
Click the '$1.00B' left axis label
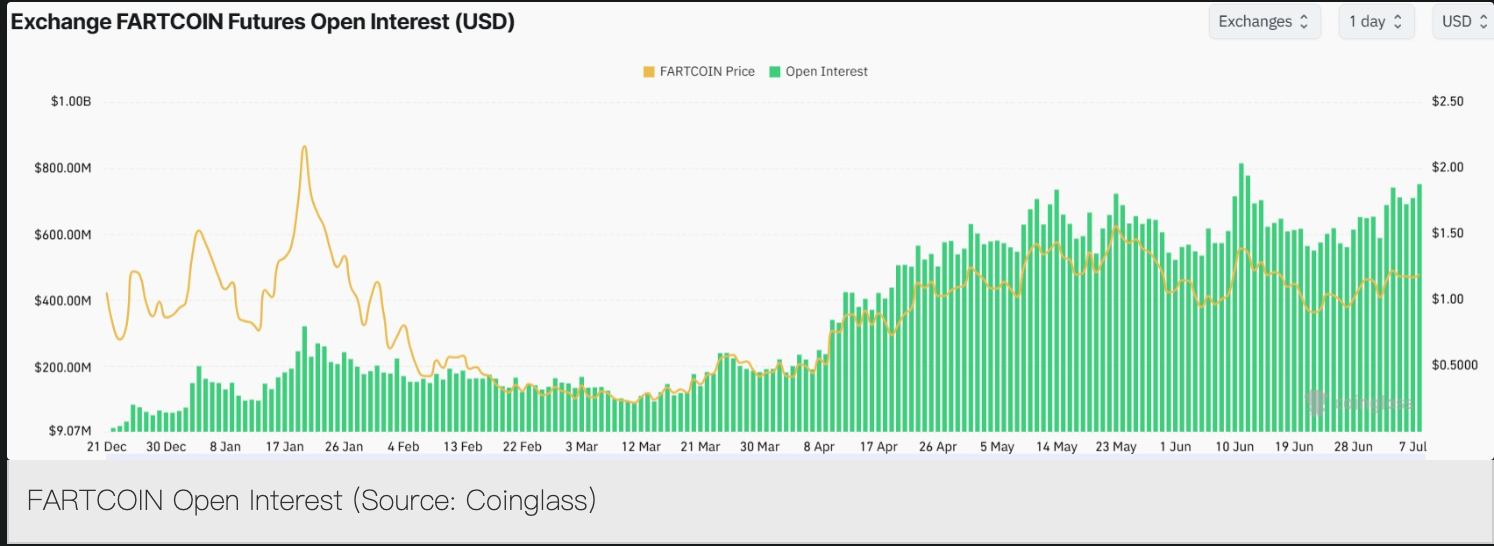tap(70, 102)
